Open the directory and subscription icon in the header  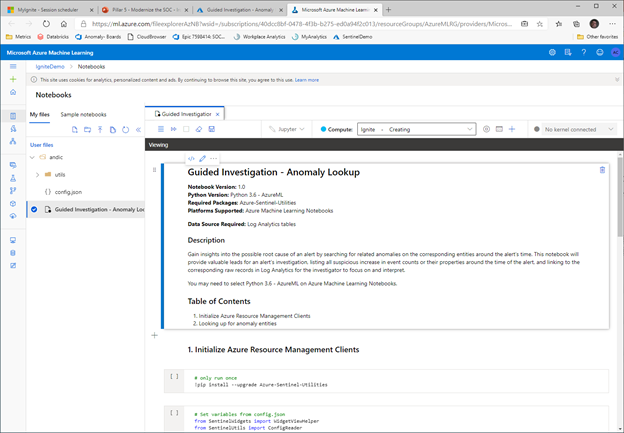pos(568,52)
